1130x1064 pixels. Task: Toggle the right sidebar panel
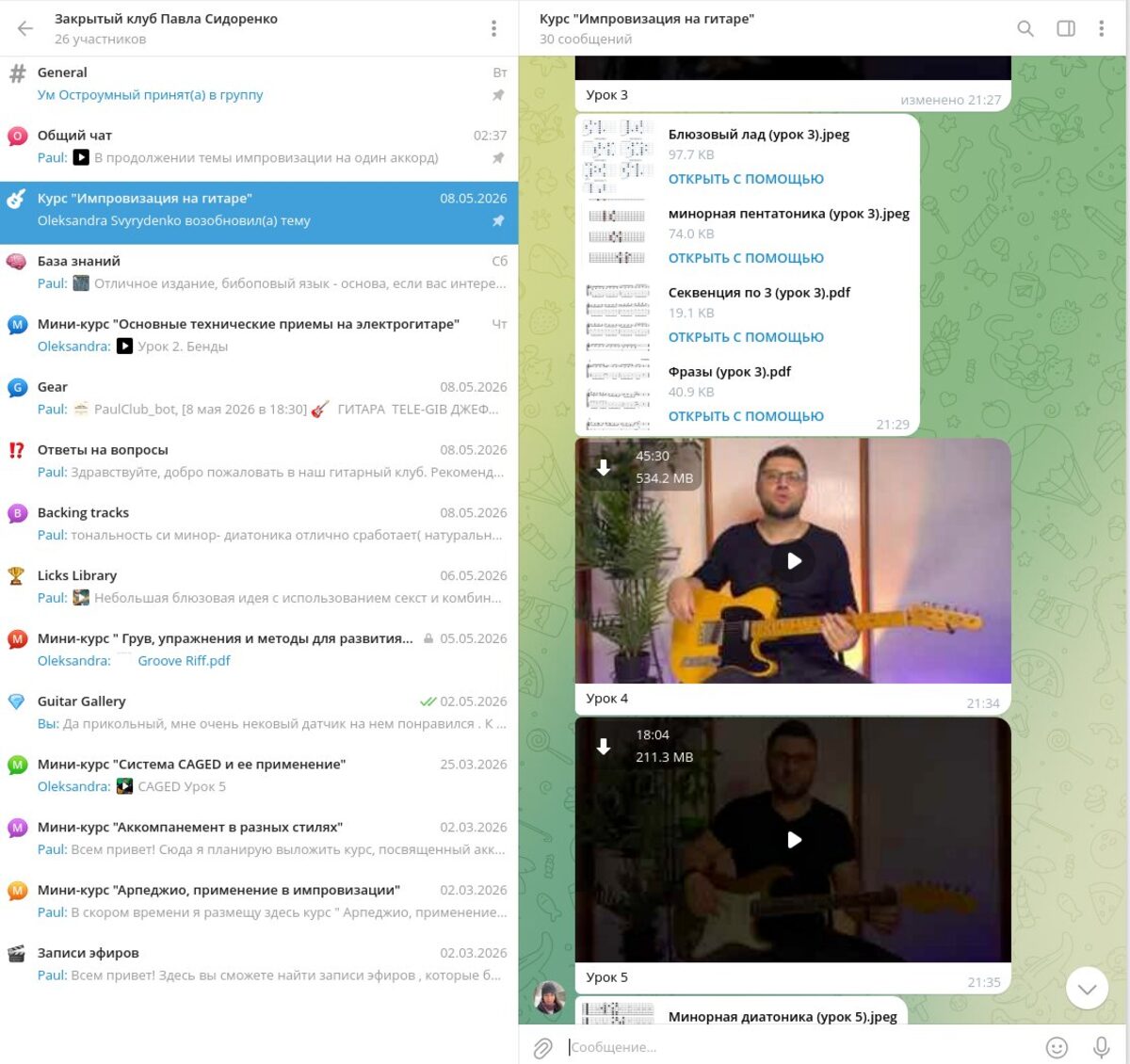click(x=1066, y=28)
